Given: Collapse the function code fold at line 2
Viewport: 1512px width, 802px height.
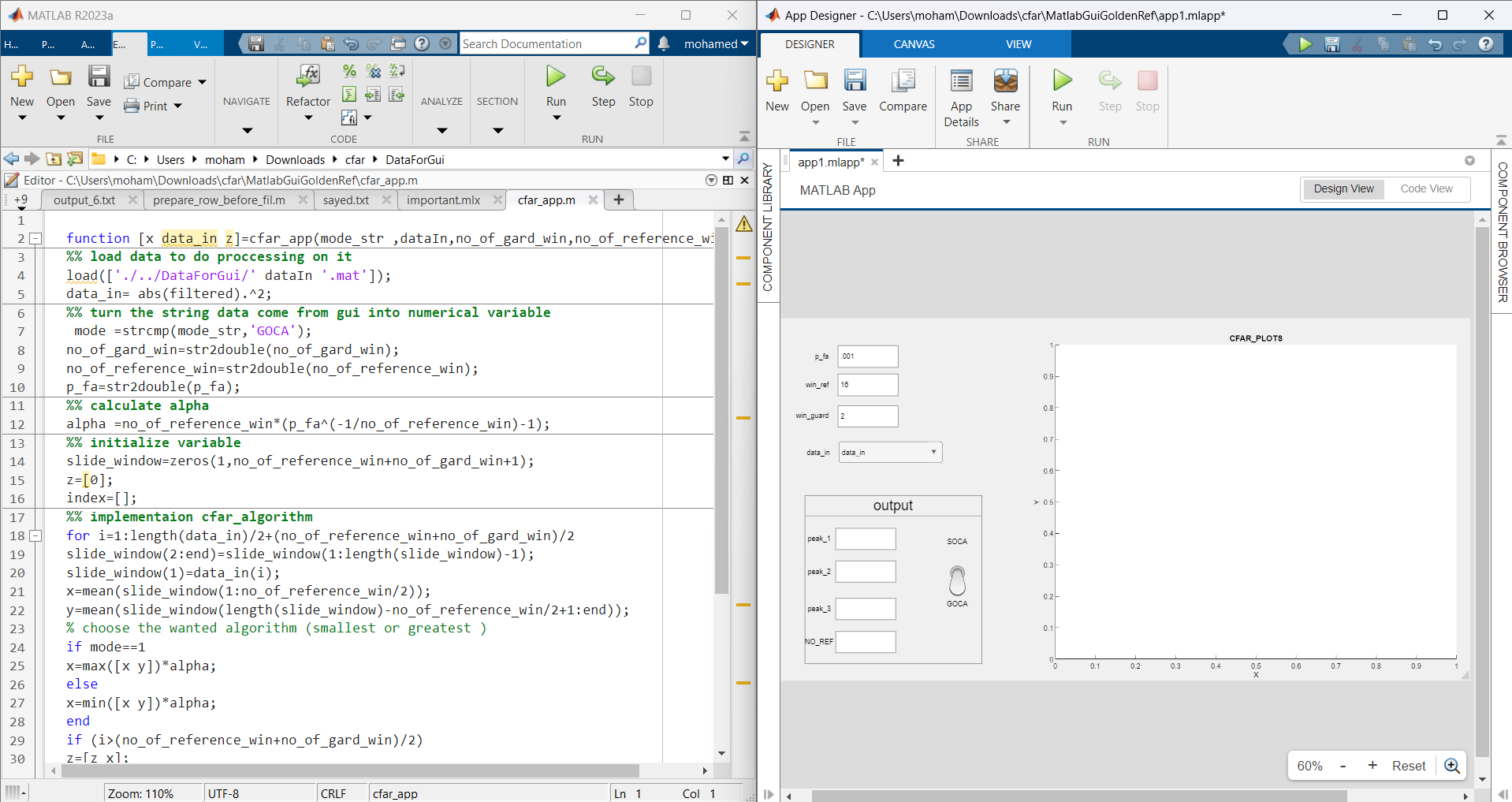Looking at the screenshot, I should coord(35,238).
